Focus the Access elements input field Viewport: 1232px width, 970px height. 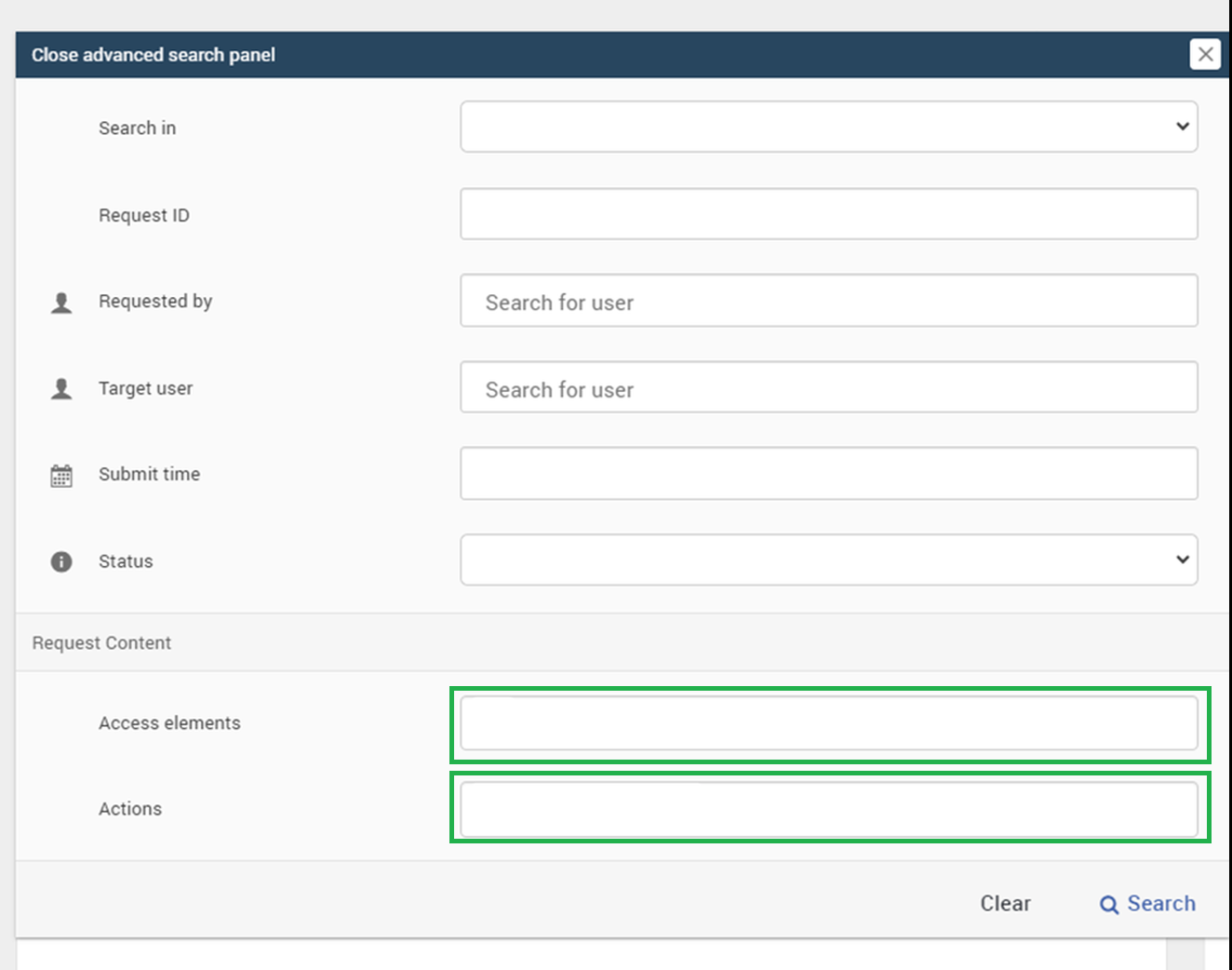point(828,723)
